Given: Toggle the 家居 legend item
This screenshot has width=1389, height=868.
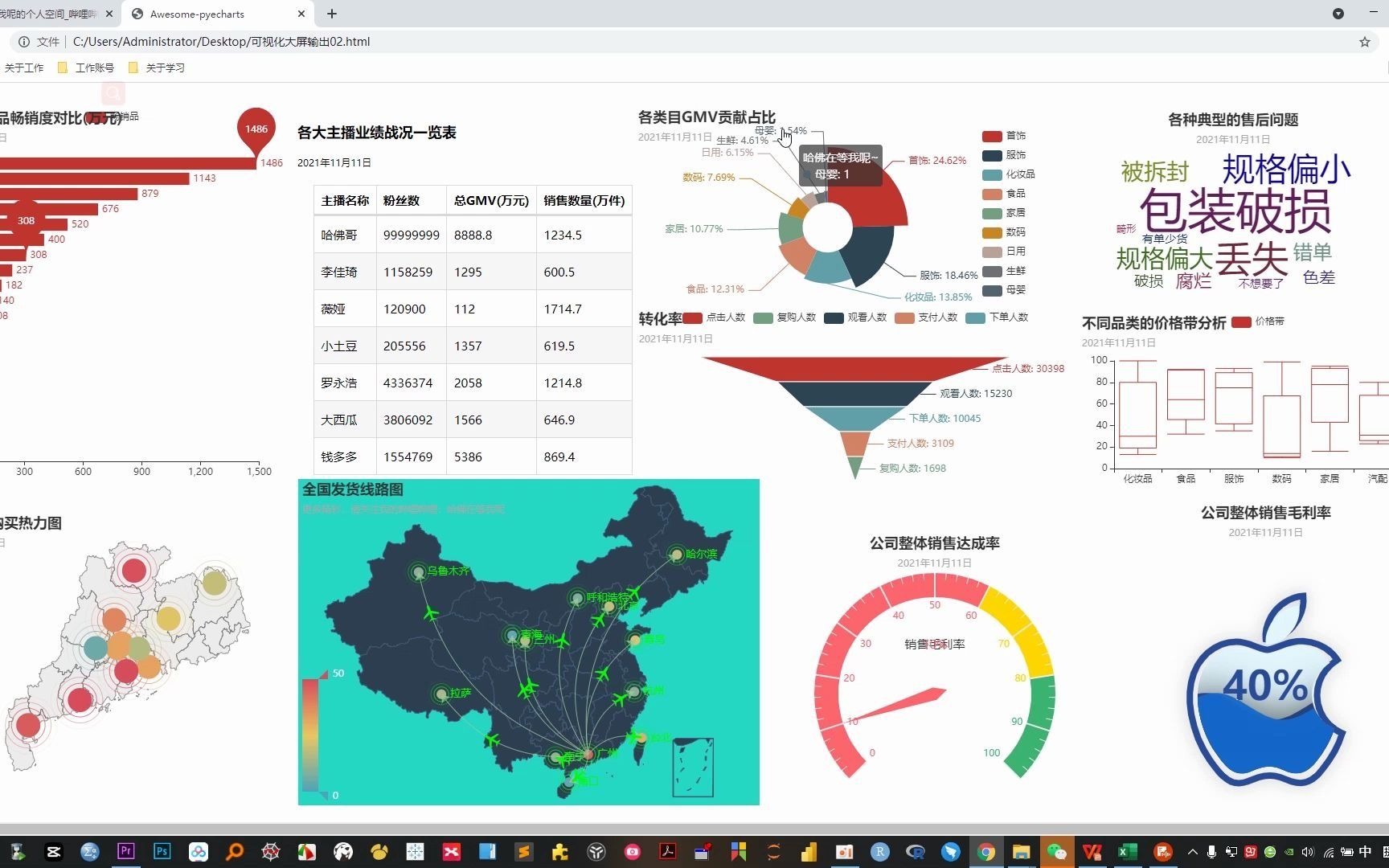Looking at the screenshot, I should pyautogui.click(x=1004, y=213).
